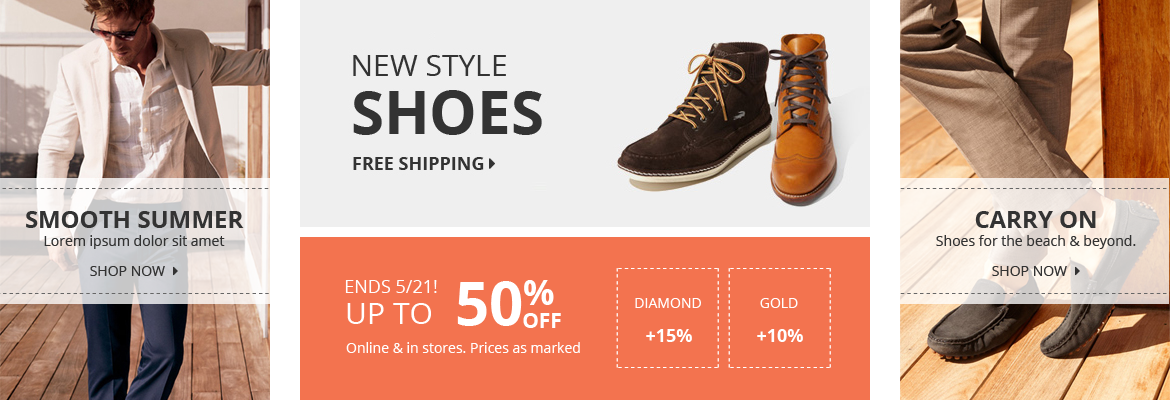Viewport: 1170px width, 400px height.
Task: Select the dark brown suede boot image
Action: 694,117
